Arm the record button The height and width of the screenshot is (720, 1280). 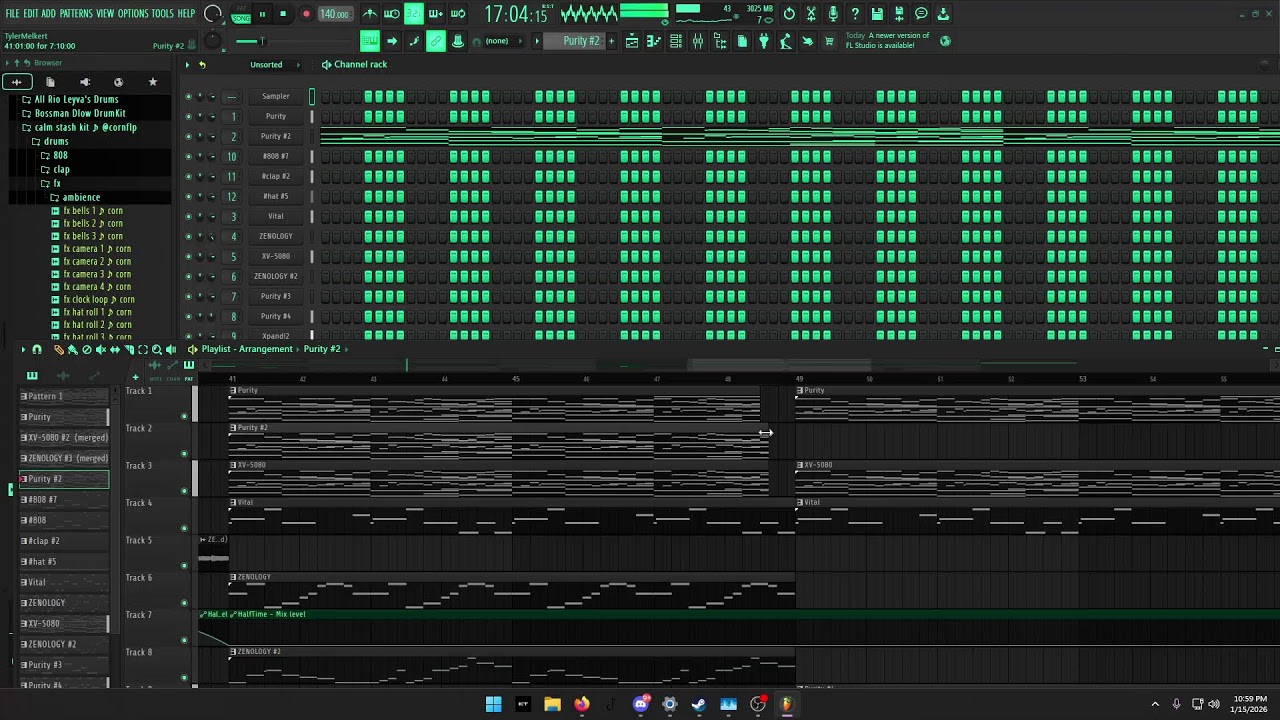click(306, 14)
